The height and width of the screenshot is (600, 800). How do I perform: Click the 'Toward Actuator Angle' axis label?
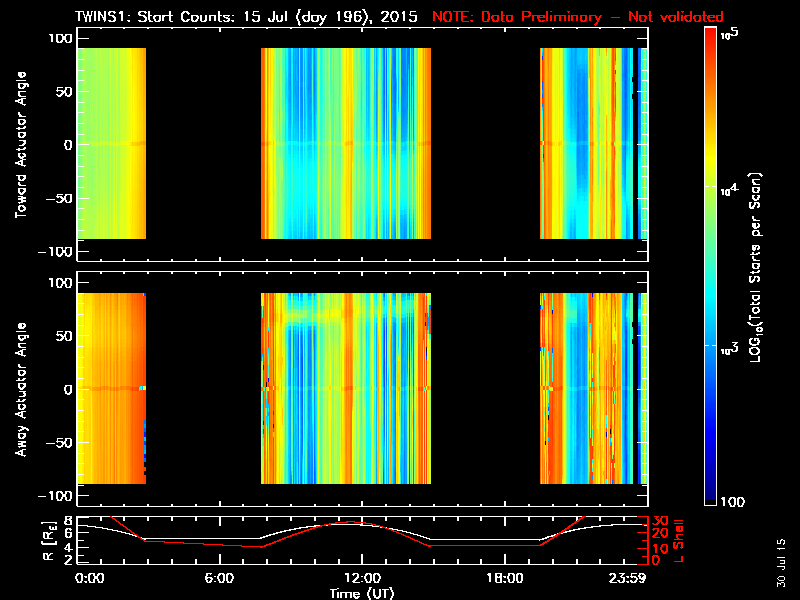click(21, 144)
